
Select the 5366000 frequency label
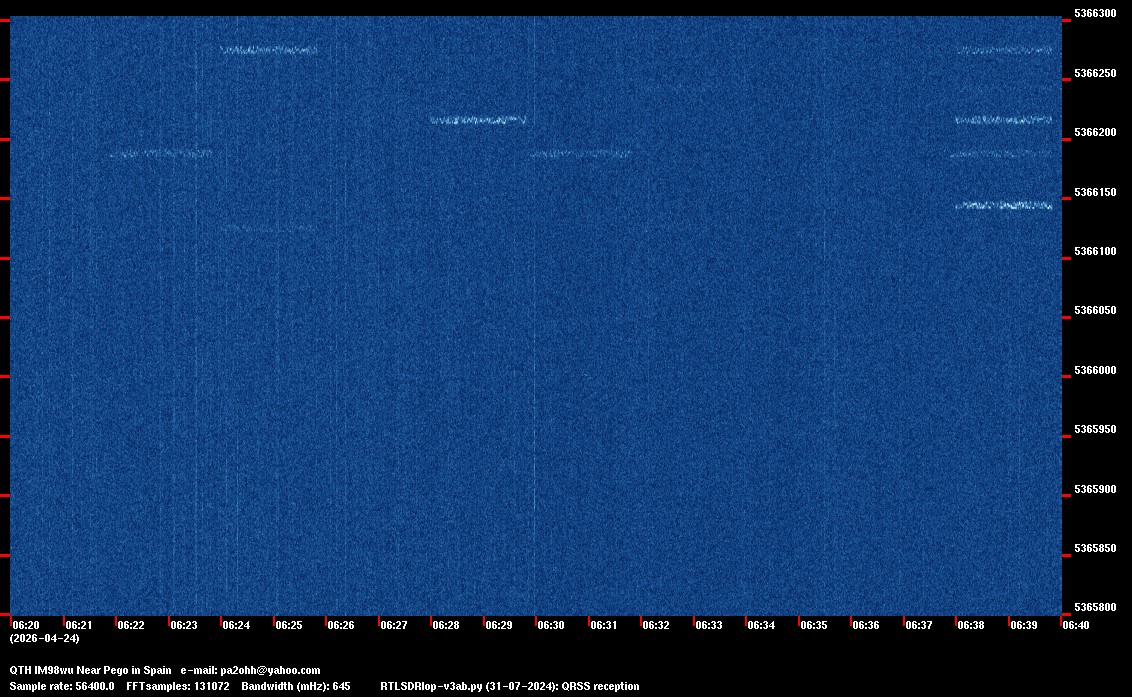[1094, 370]
